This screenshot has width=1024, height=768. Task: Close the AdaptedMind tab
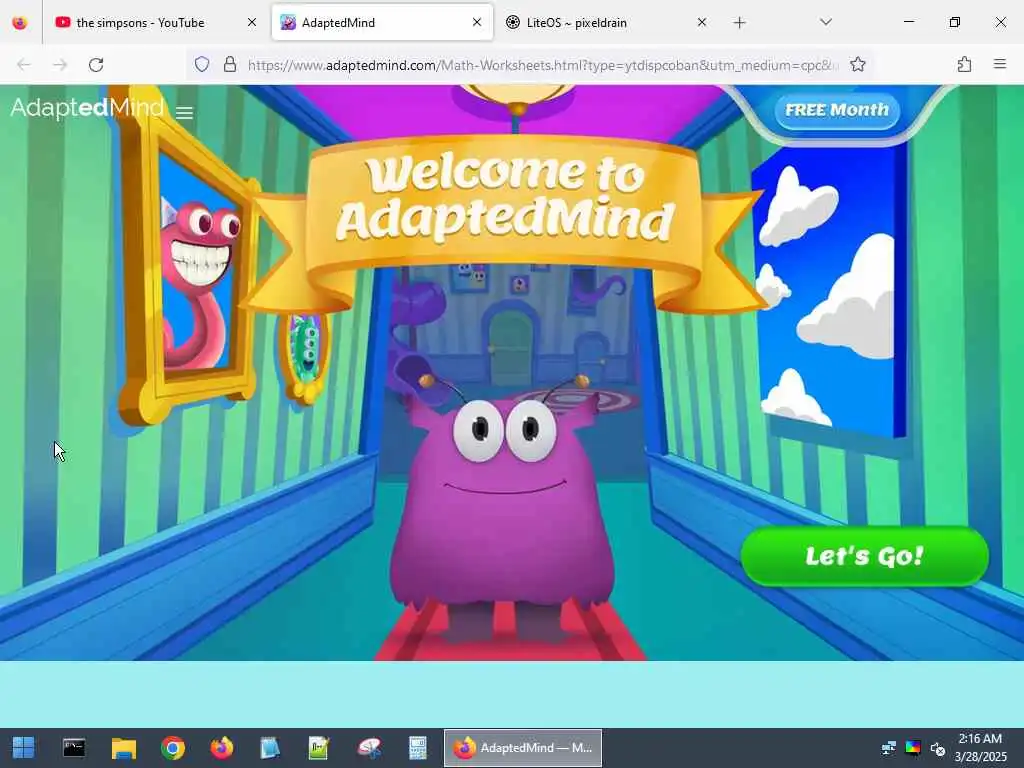click(477, 23)
